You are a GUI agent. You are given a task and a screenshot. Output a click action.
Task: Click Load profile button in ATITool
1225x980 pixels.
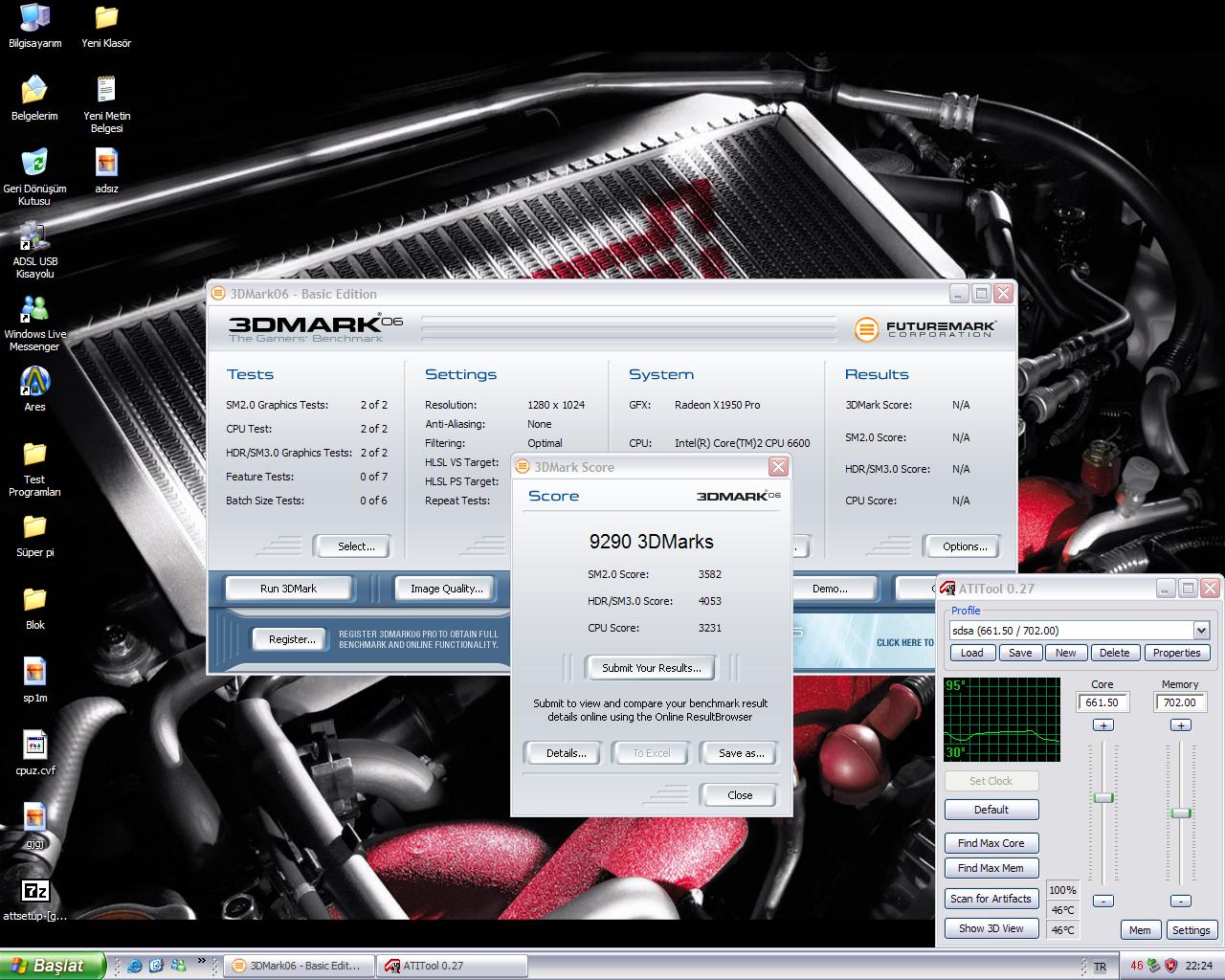[971, 653]
